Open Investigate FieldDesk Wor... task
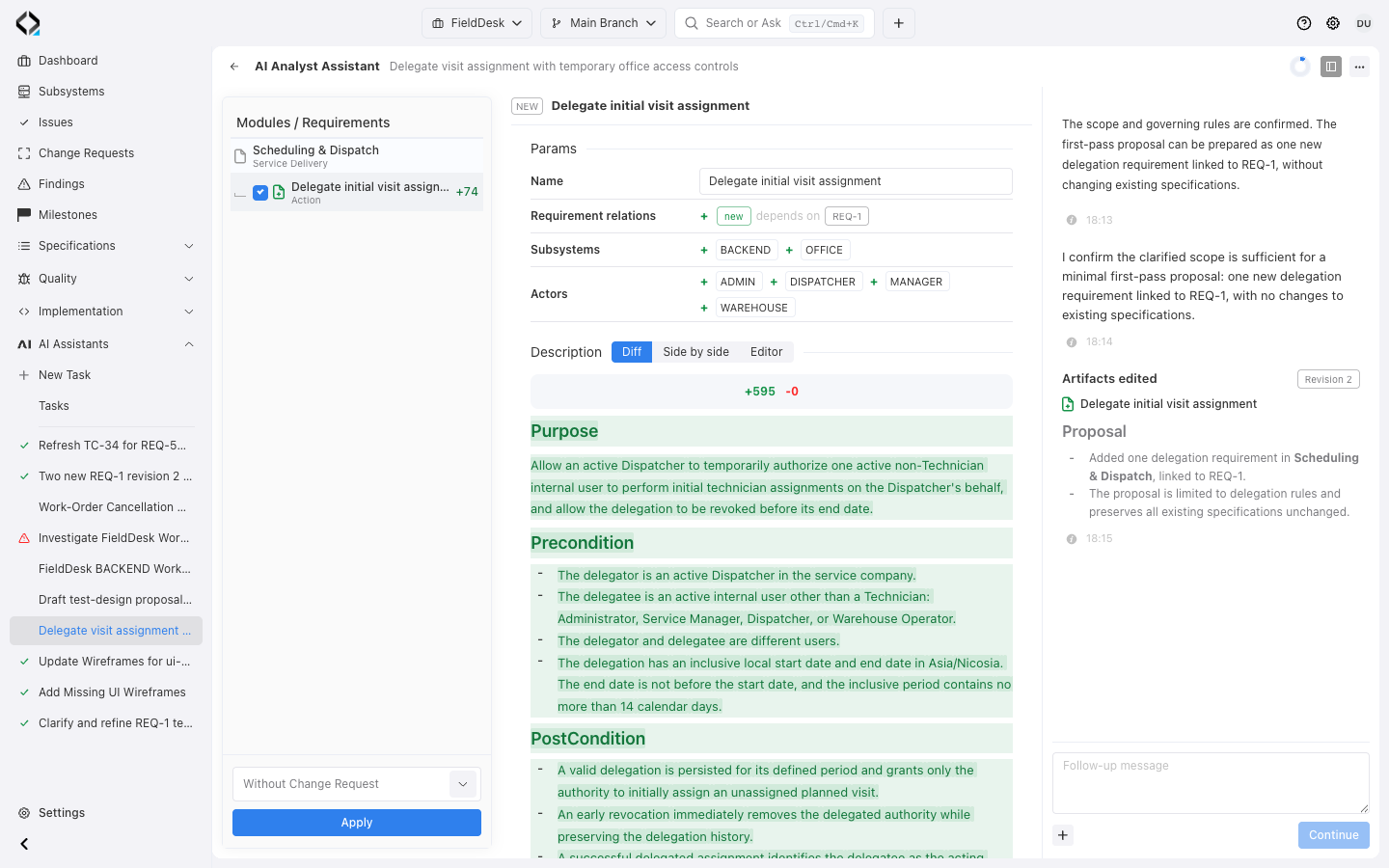Screen dimensions: 1389x868 pyautogui.click(x=106, y=538)
